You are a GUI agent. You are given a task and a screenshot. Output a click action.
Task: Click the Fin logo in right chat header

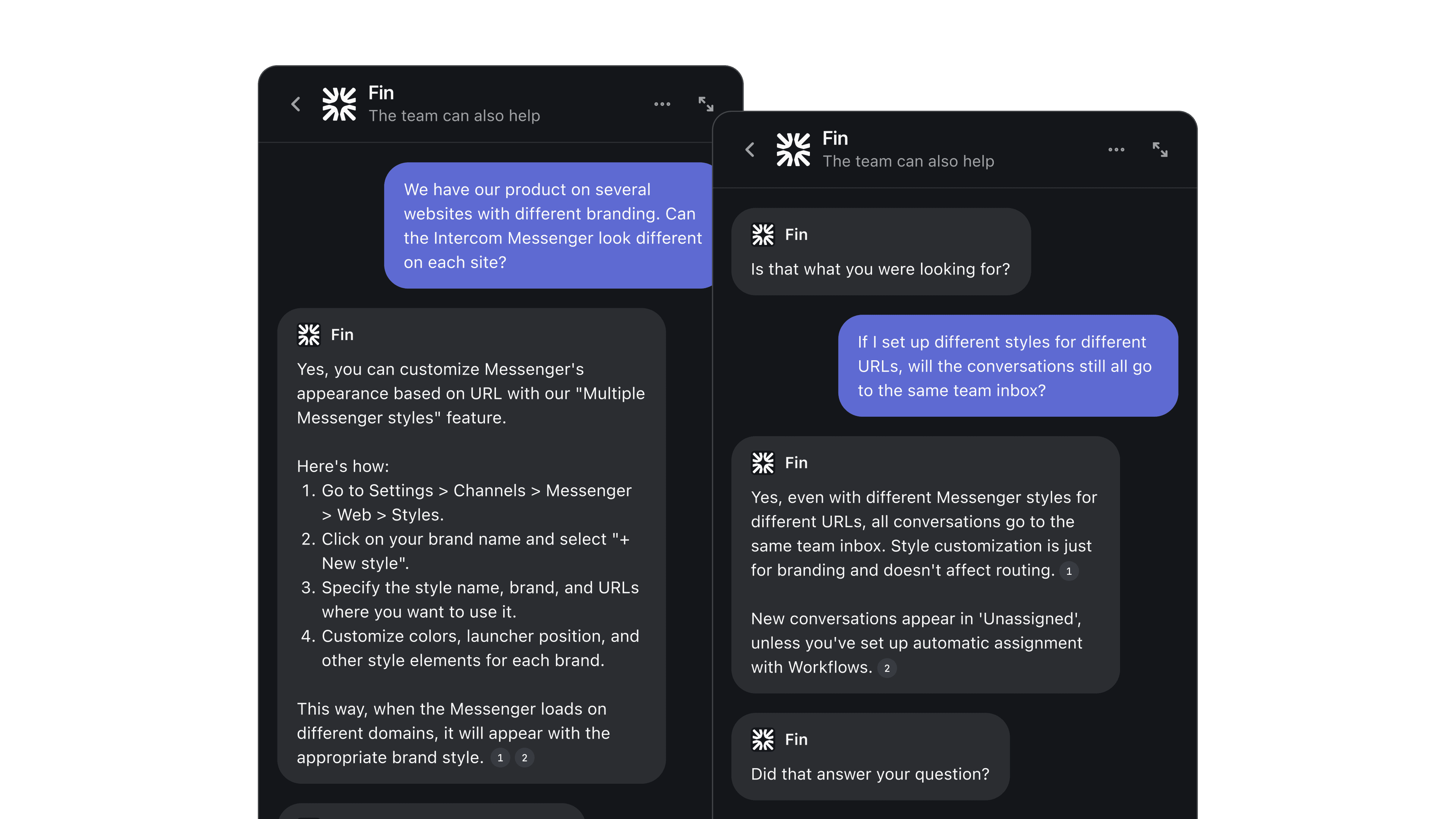pos(793,150)
